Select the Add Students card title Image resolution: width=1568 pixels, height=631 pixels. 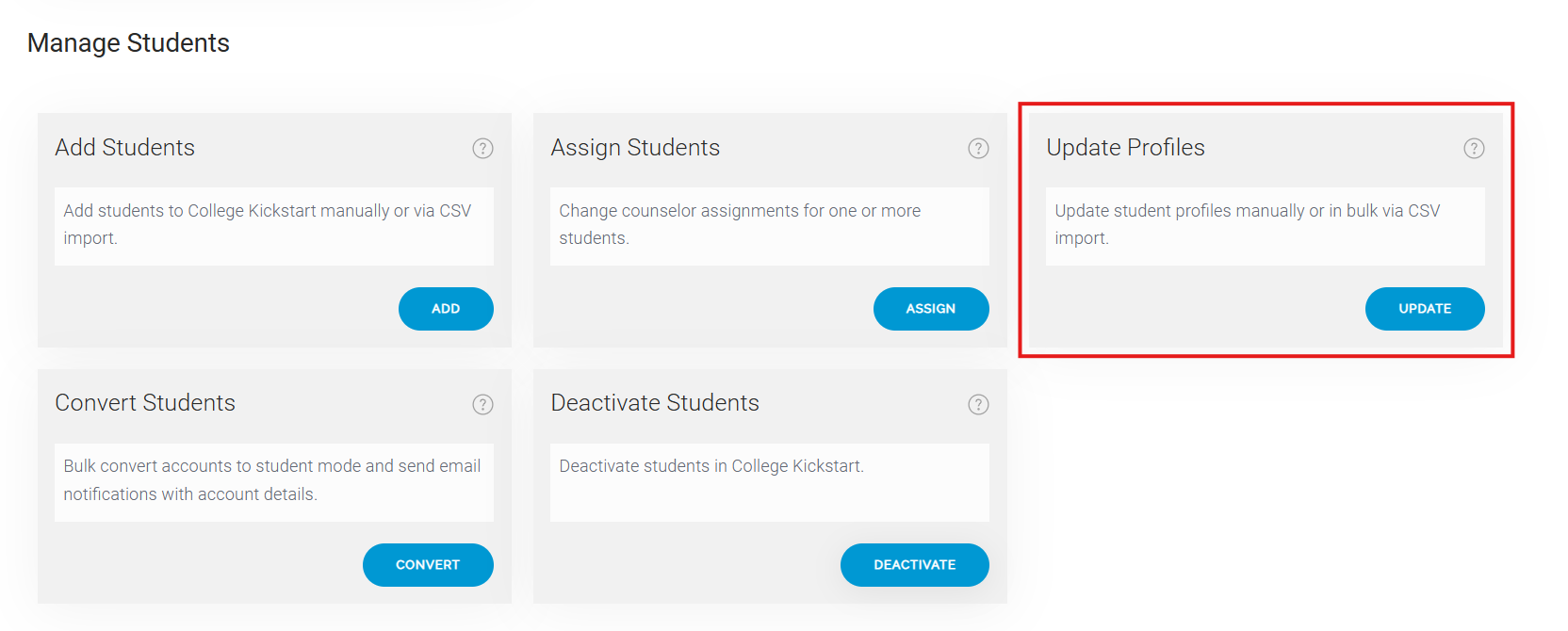[x=124, y=148]
